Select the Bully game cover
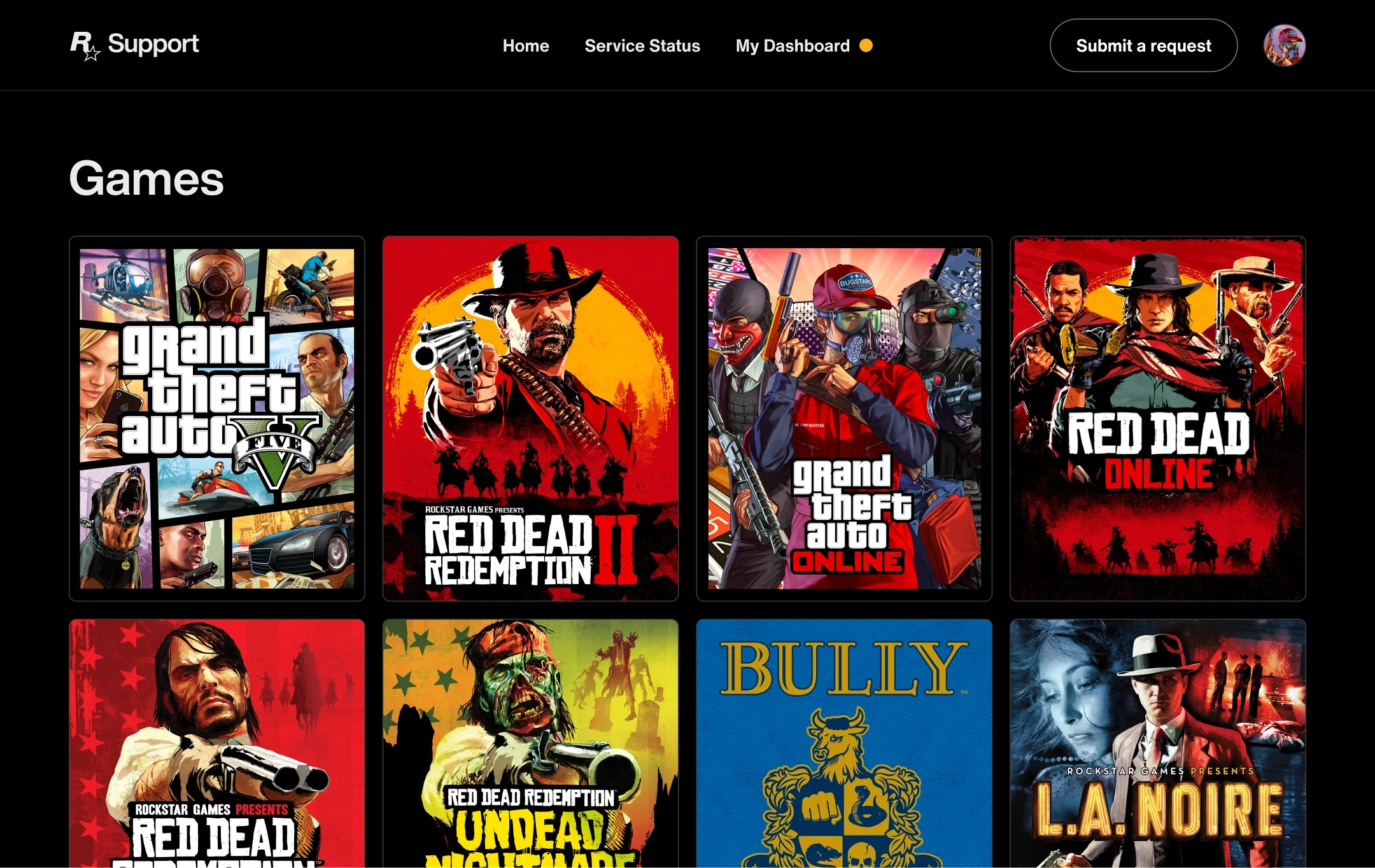Viewport: 1375px width, 868px height. pos(843,743)
